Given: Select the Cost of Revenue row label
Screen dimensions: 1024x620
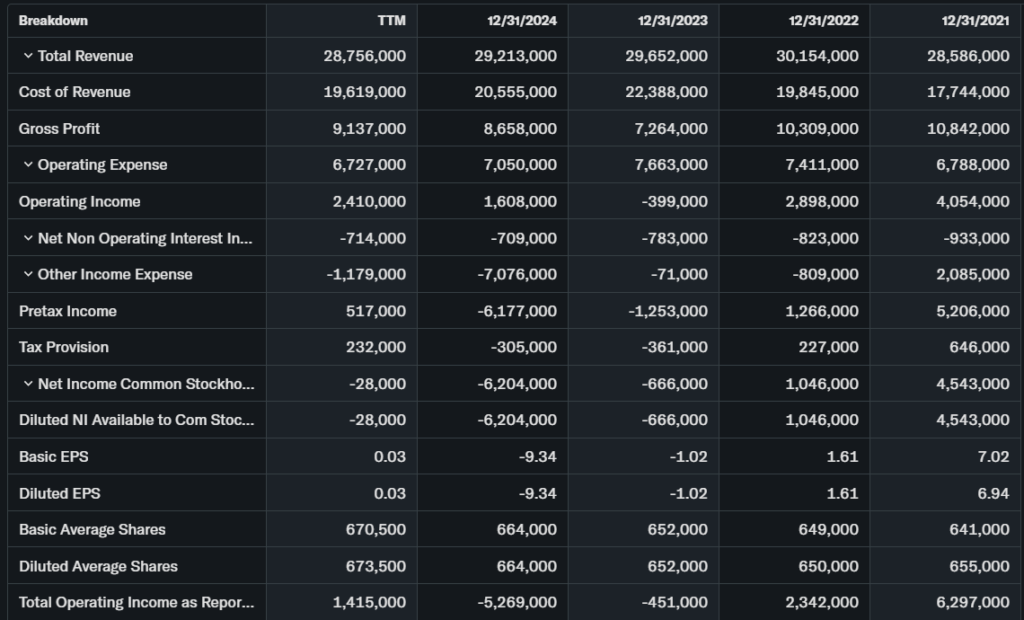Looking at the screenshot, I should coord(74,92).
